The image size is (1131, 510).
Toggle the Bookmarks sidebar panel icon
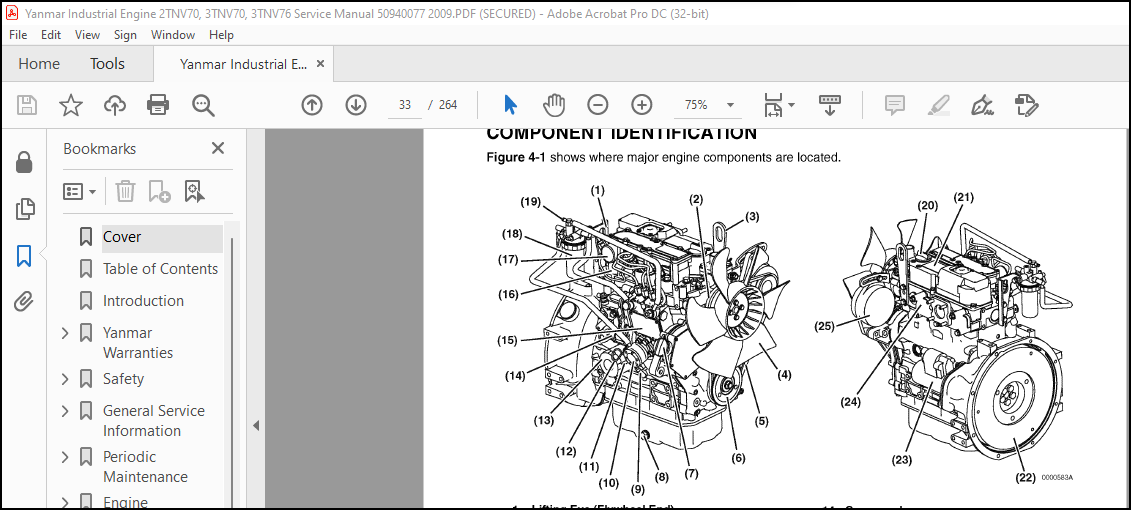[x=24, y=255]
